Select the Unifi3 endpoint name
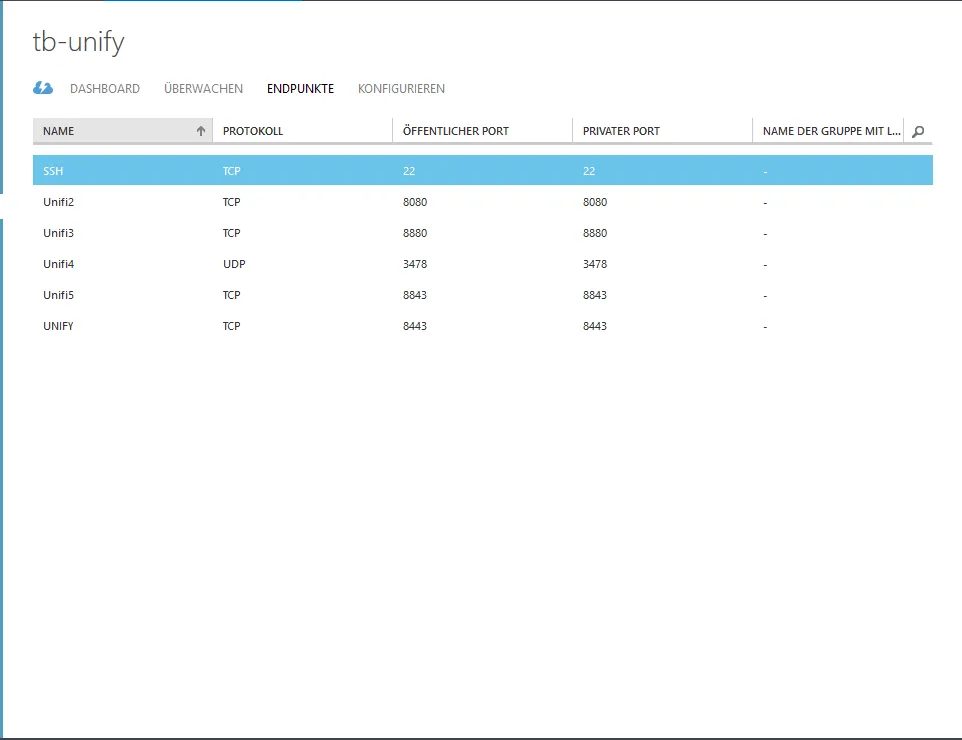This screenshot has height=740, width=962. (x=58, y=233)
